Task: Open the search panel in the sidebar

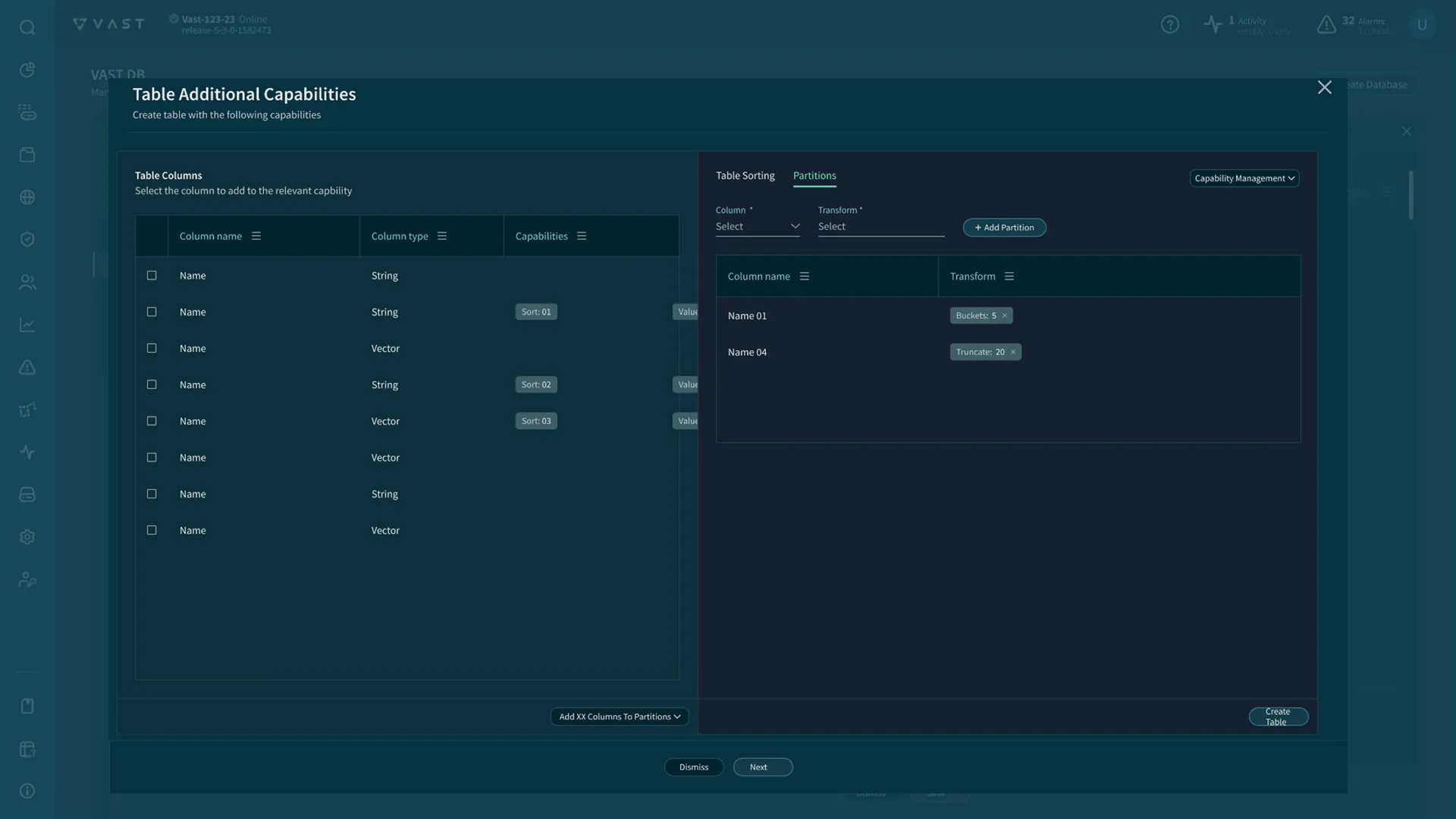Action: click(x=27, y=27)
